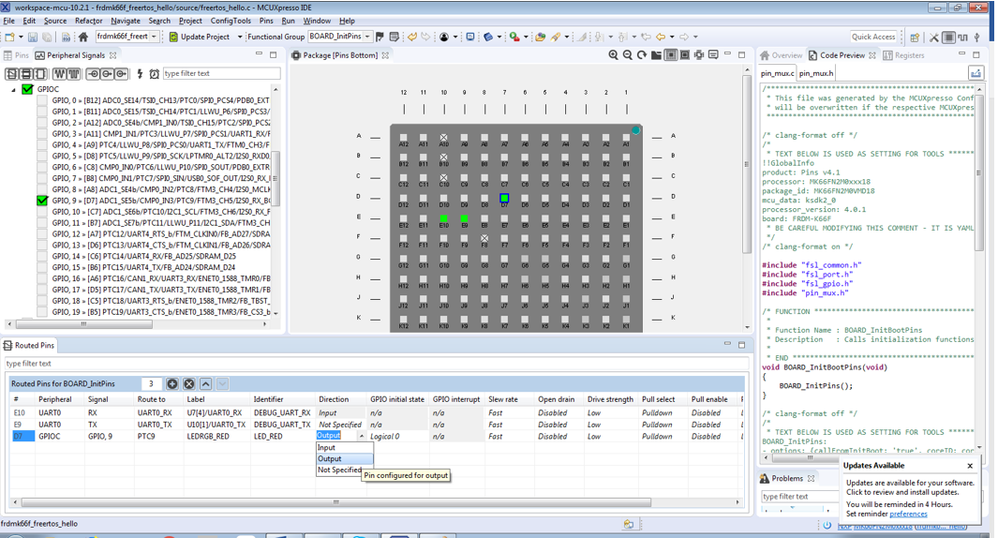This screenshot has height=538, width=998.
Task: Toggle the GPIOC group checkbox
Action: (28, 89)
